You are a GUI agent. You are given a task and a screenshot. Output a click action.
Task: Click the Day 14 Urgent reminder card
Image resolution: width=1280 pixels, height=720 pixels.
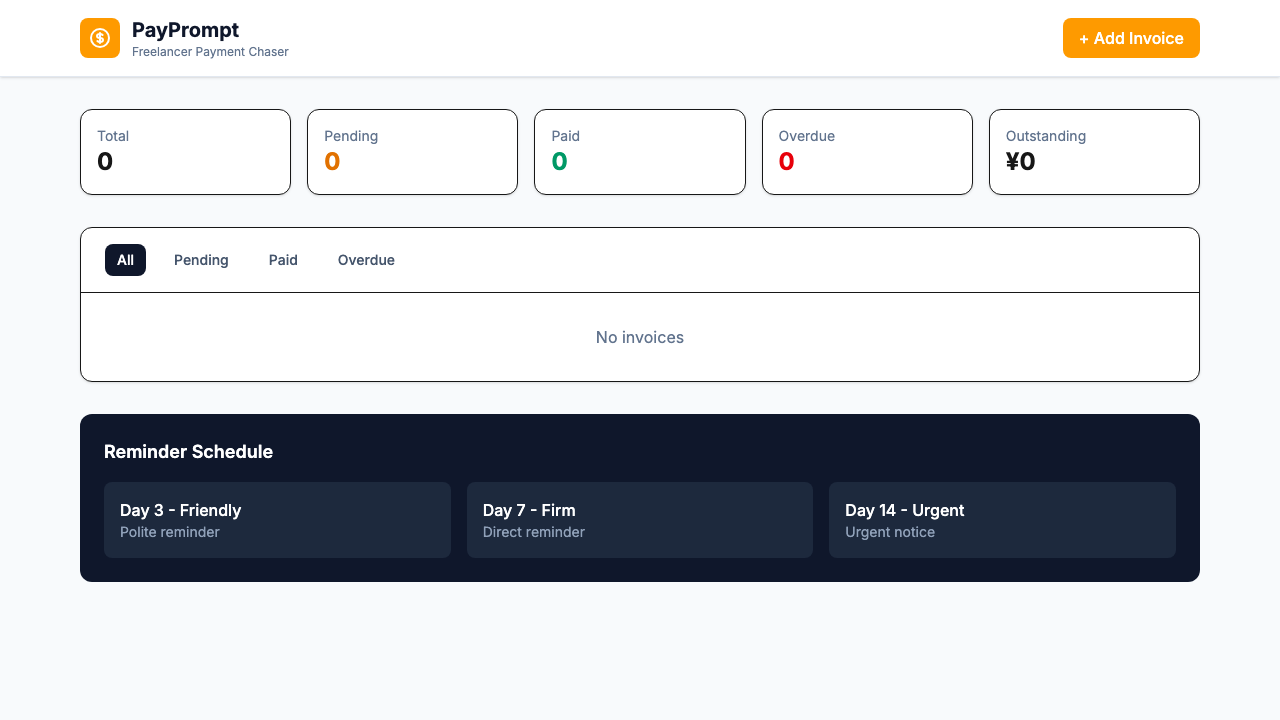[1002, 520]
